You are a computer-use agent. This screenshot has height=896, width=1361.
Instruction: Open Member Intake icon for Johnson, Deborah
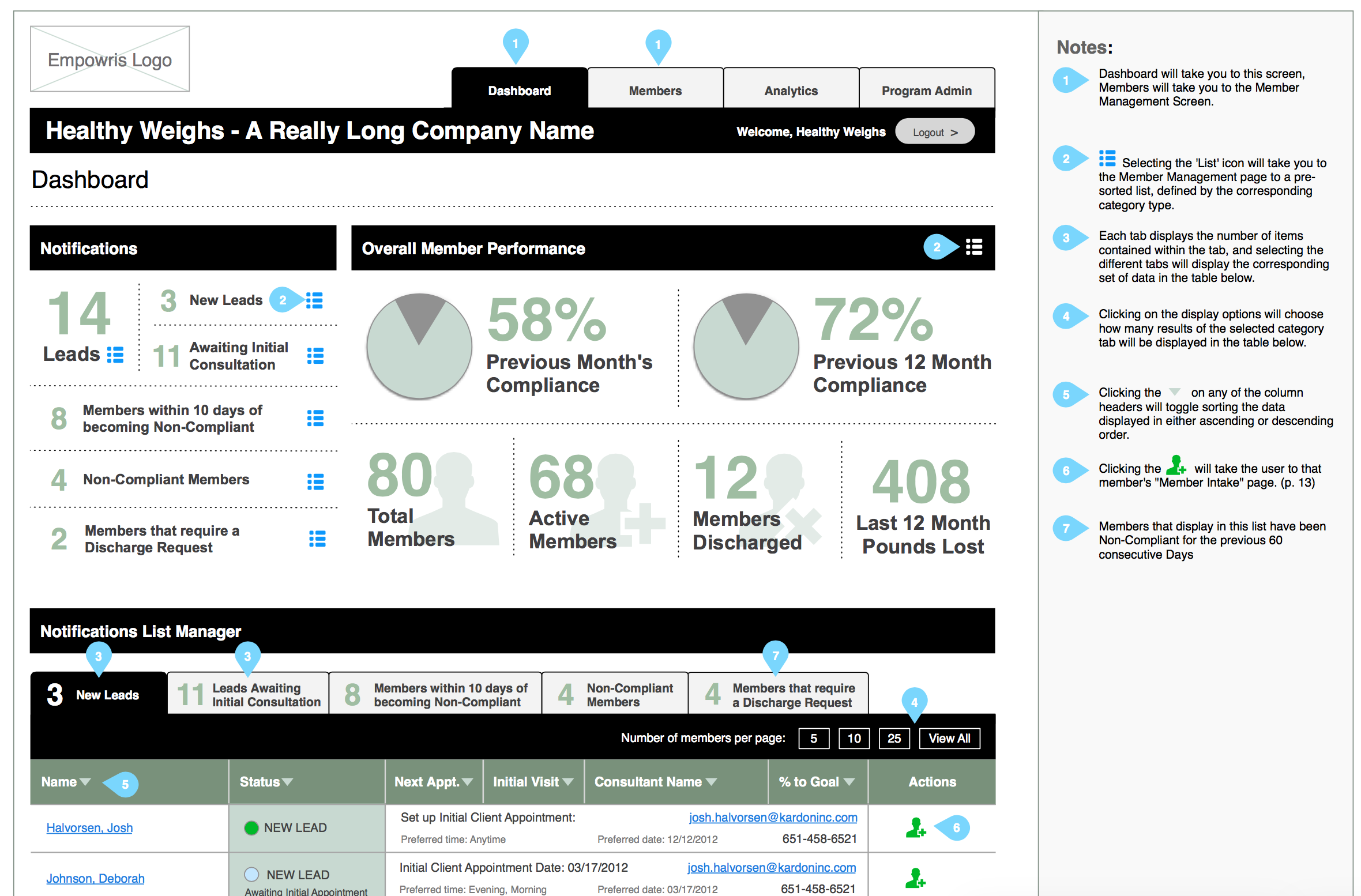[915, 878]
